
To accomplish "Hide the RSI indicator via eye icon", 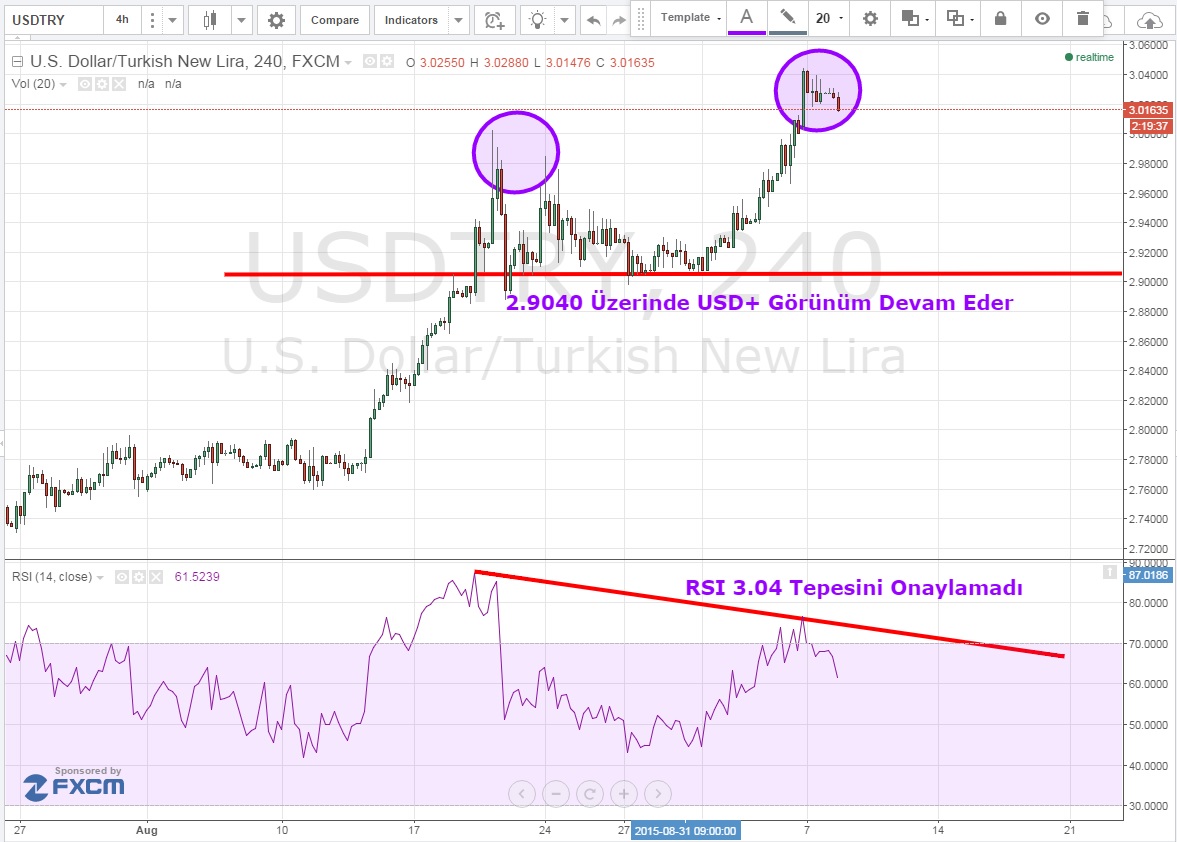I will 122,577.
